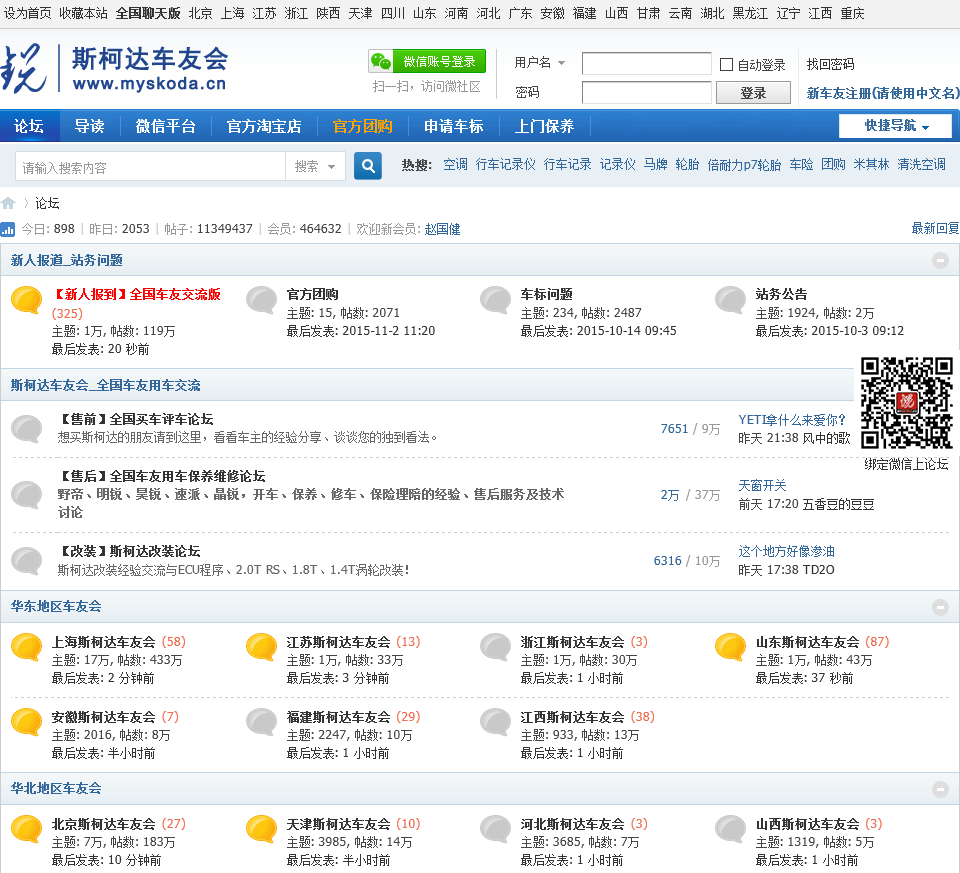Click the 用户名 input field
This screenshot has width=960, height=873.
[x=647, y=63]
